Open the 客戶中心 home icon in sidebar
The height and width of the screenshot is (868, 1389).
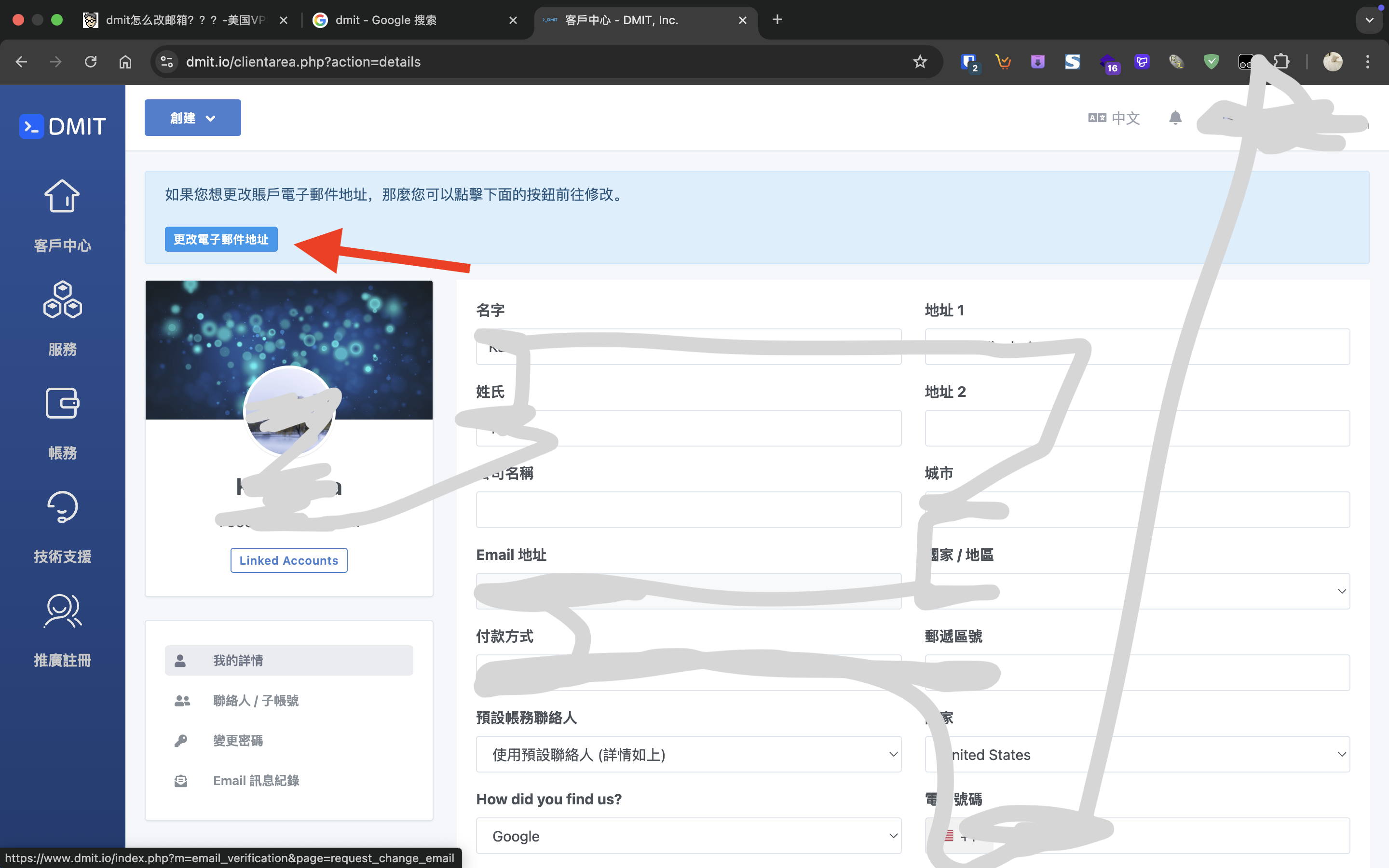coord(62,196)
